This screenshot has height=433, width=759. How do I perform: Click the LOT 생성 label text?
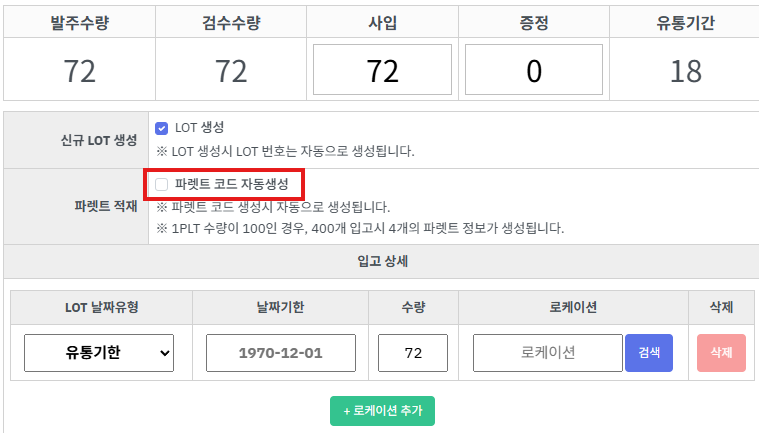pos(199,128)
